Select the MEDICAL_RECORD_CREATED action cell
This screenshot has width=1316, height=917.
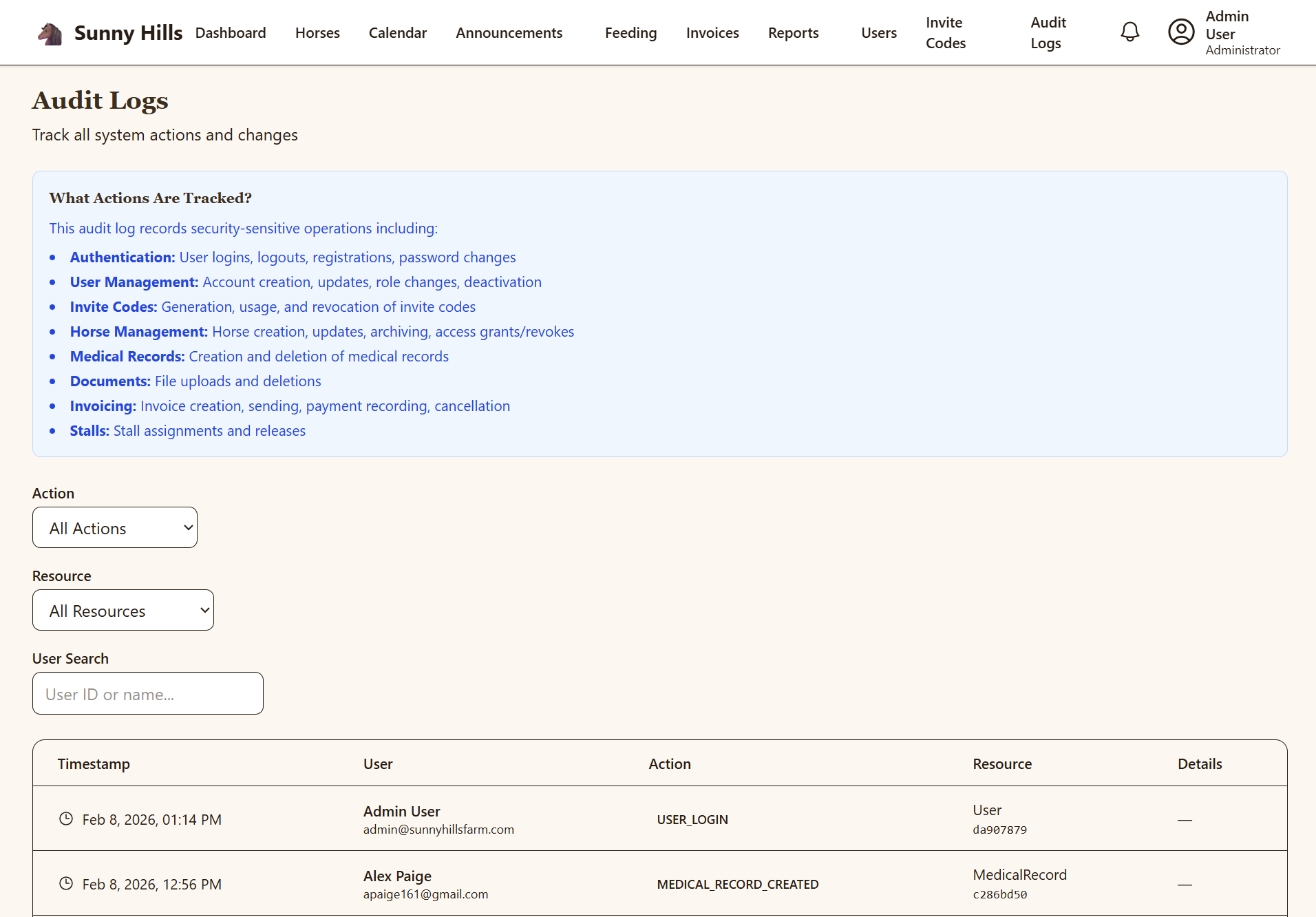tap(738, 884)
